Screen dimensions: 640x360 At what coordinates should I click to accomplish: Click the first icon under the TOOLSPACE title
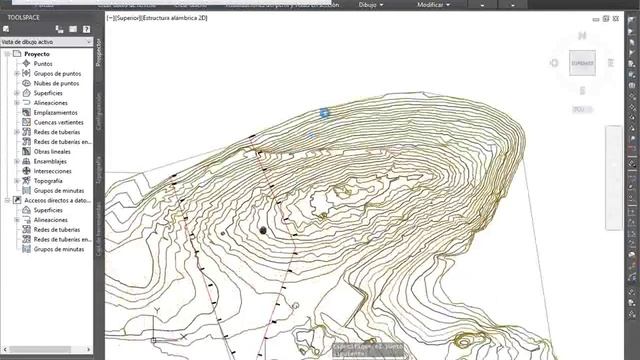pyautogui.click(x=6, y=29)
